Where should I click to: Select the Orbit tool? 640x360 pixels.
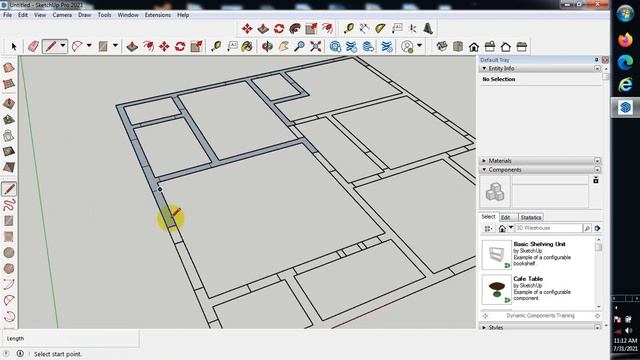pyautogui.click(x=267, y=47)
